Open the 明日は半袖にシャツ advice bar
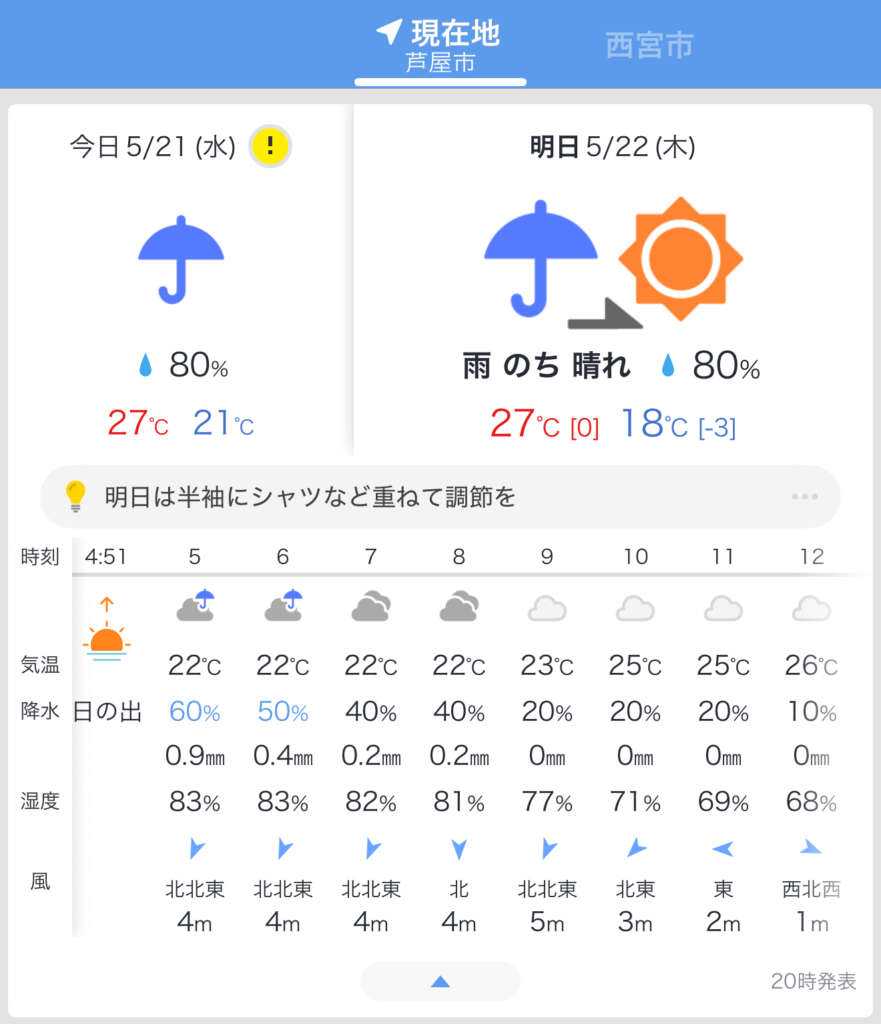Image resolution: width=881 pixels, height=1024 pixels. coord(440,496)
